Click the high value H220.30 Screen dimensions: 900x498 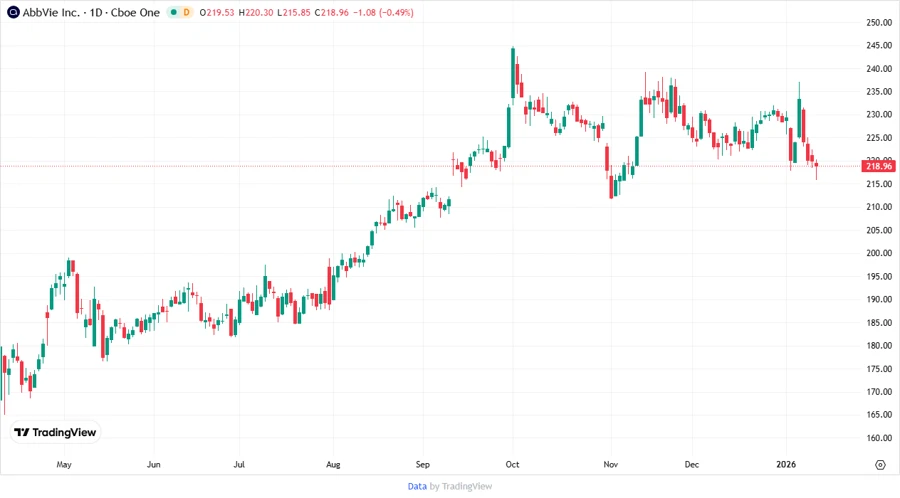256,12
